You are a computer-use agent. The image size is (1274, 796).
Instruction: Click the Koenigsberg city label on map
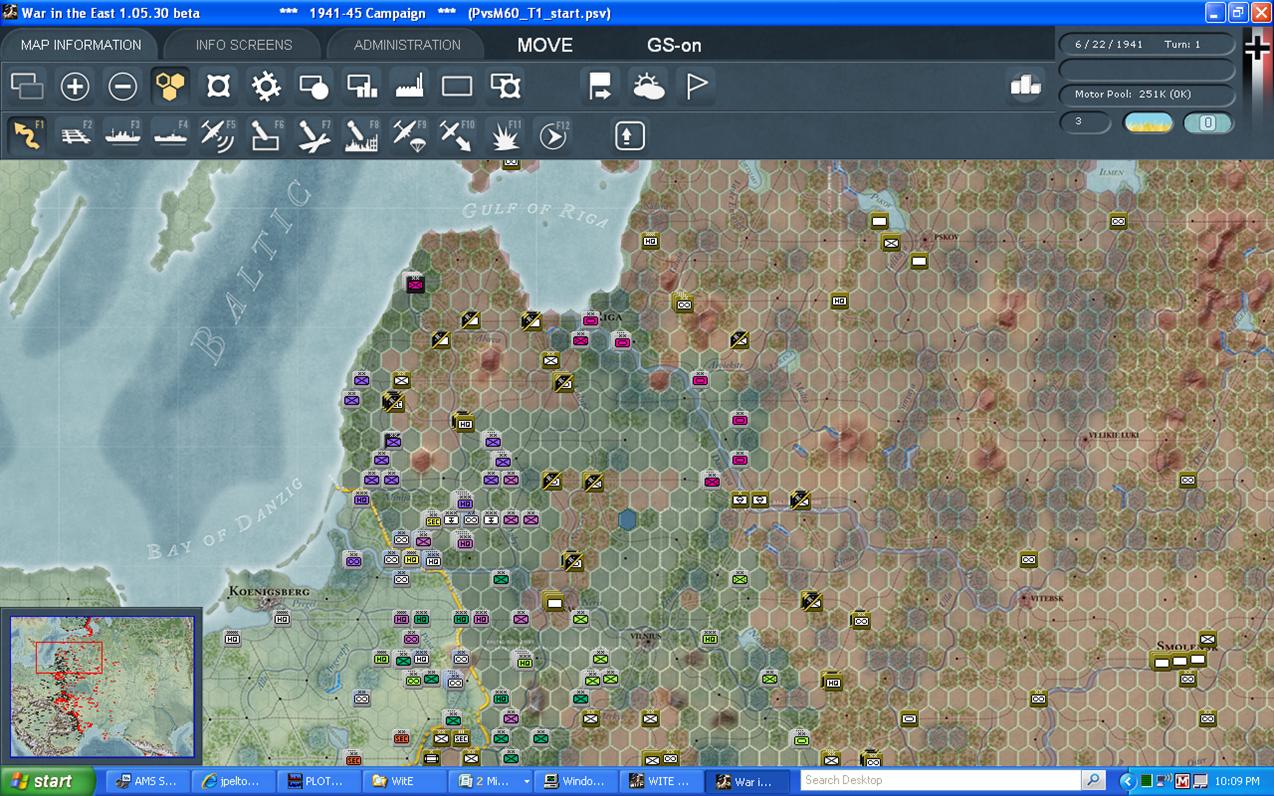269,591
